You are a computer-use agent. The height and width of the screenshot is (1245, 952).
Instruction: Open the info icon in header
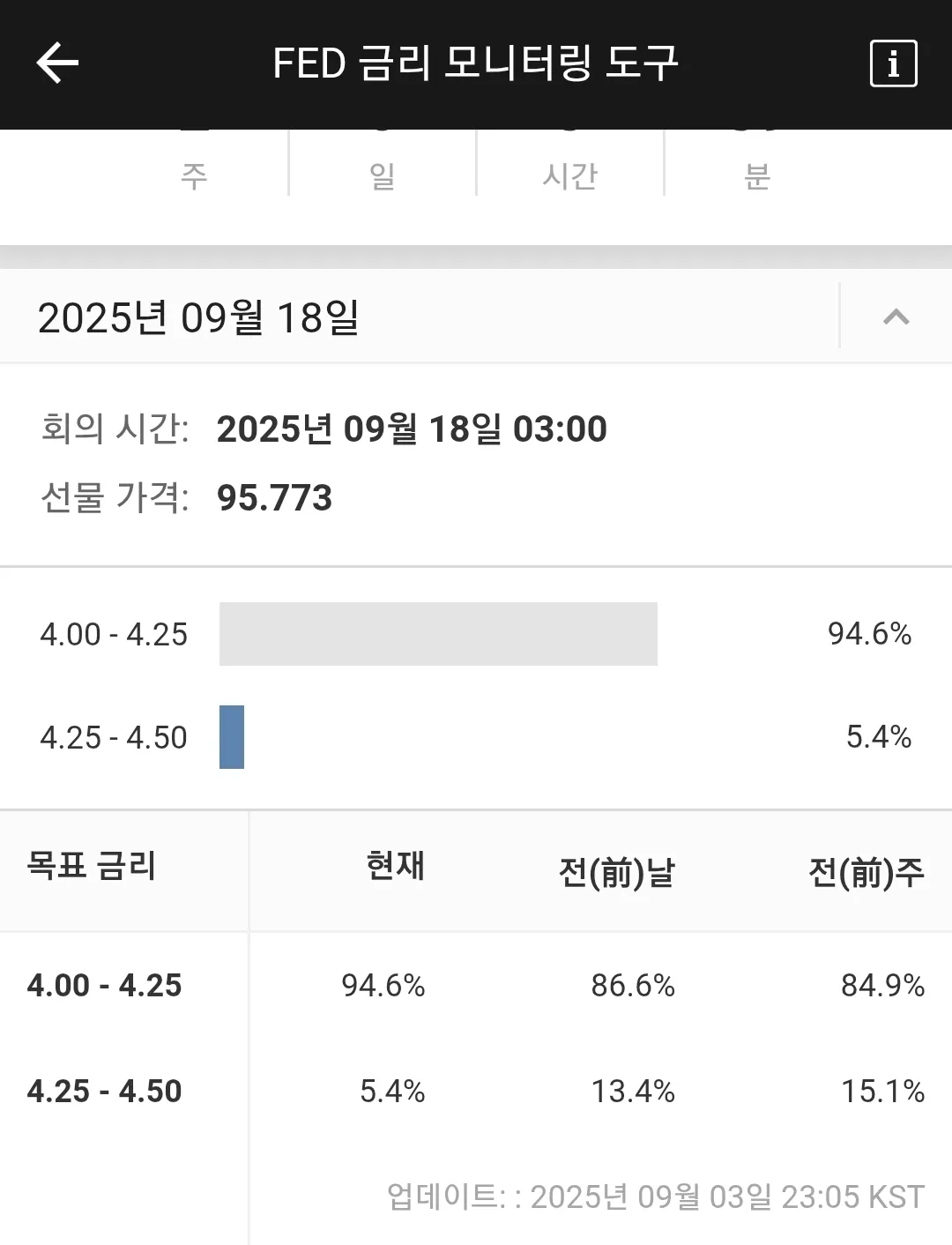click(893, 63)
